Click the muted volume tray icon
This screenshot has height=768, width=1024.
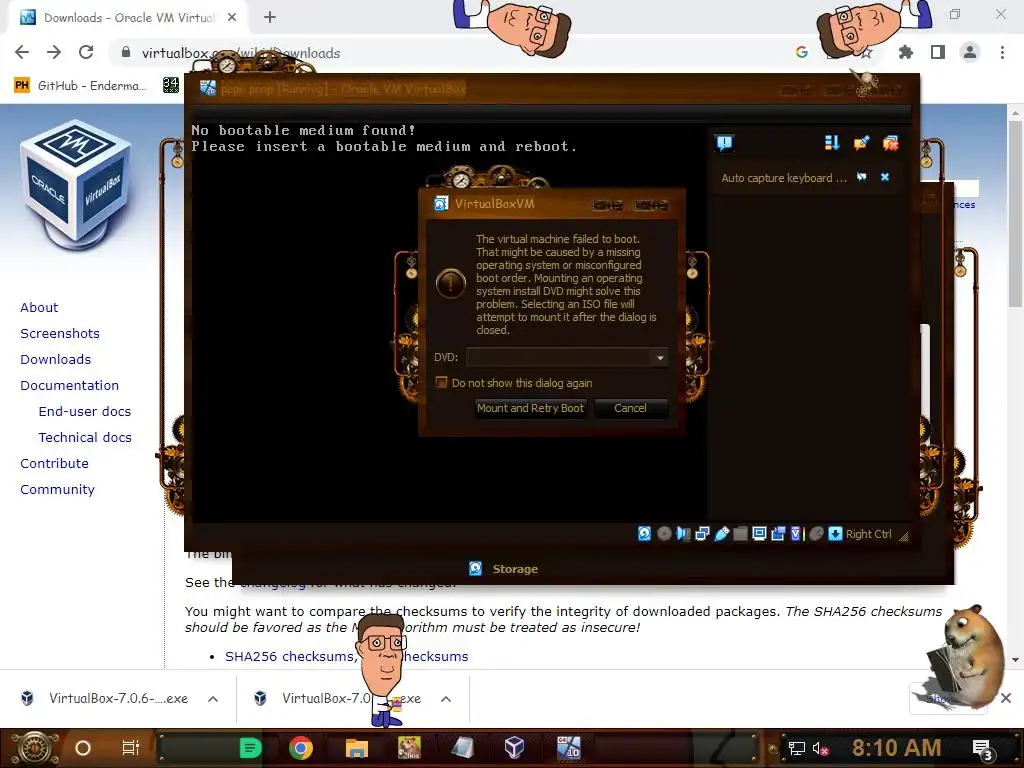[x=820, y=748]
